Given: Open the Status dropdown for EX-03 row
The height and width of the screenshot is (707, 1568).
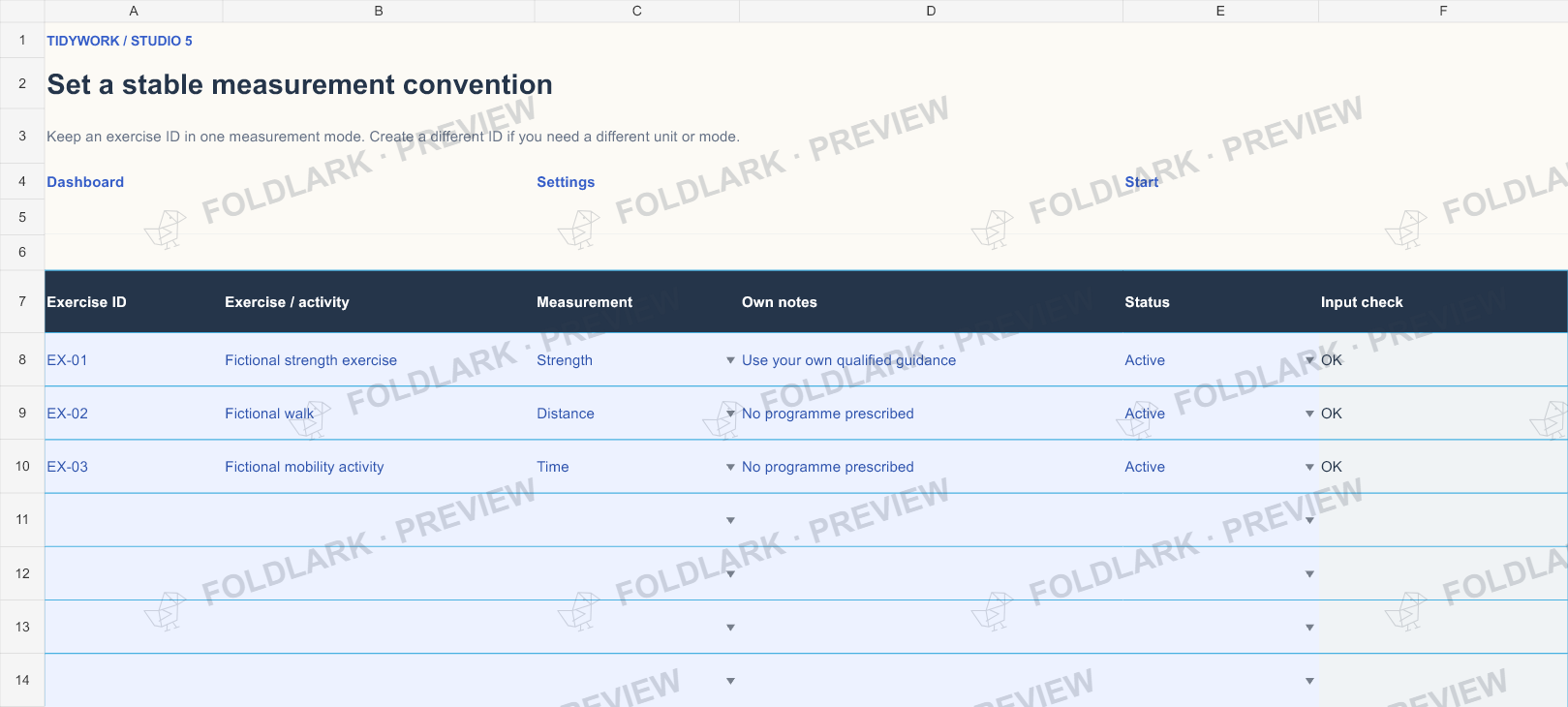Looking at the screenshot, I should [1309, 467].
